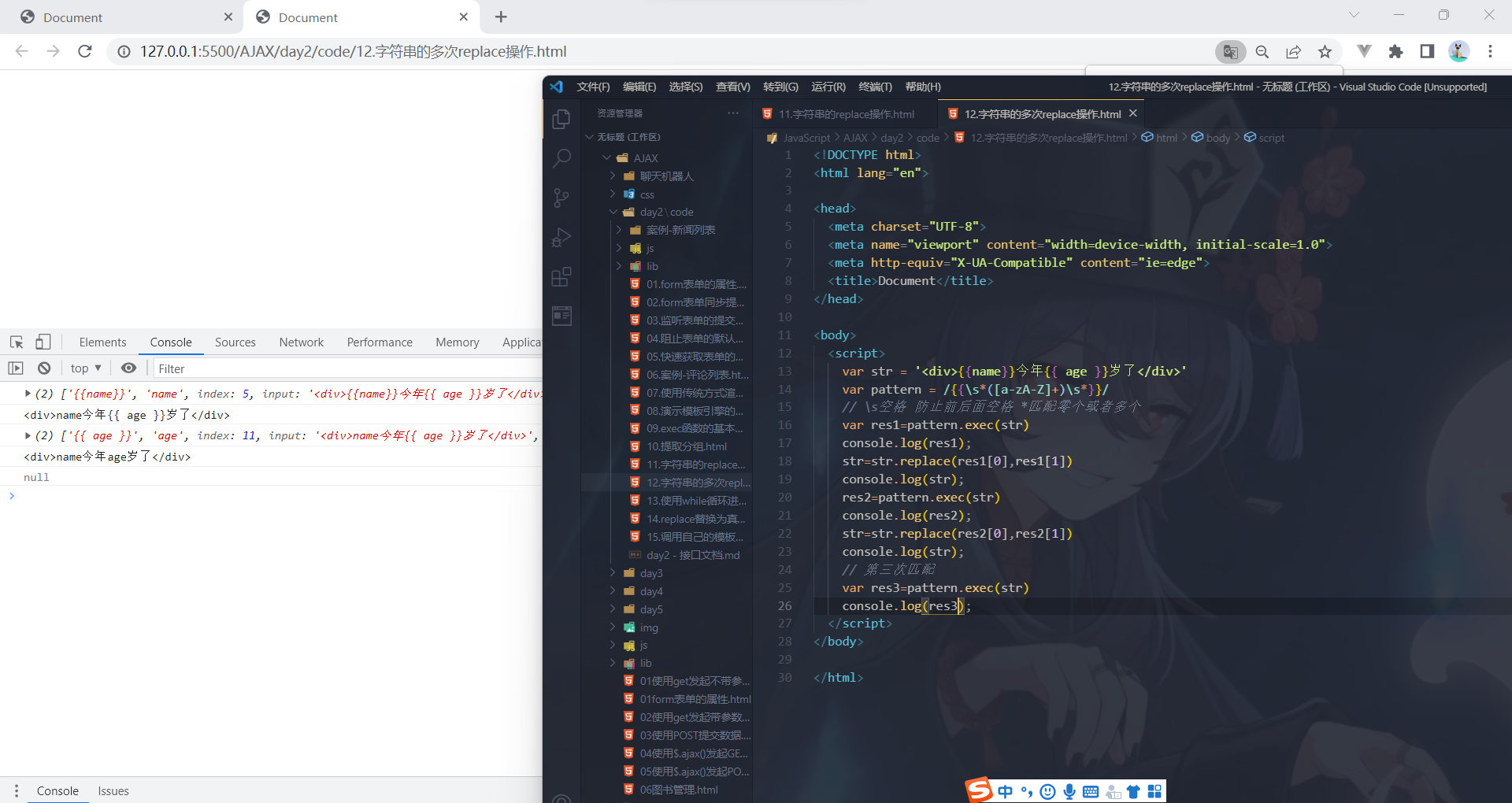The width and height of the screenshot is (1512, 803).
Task: Expand the second logged array in console
Action: point(28,435)
